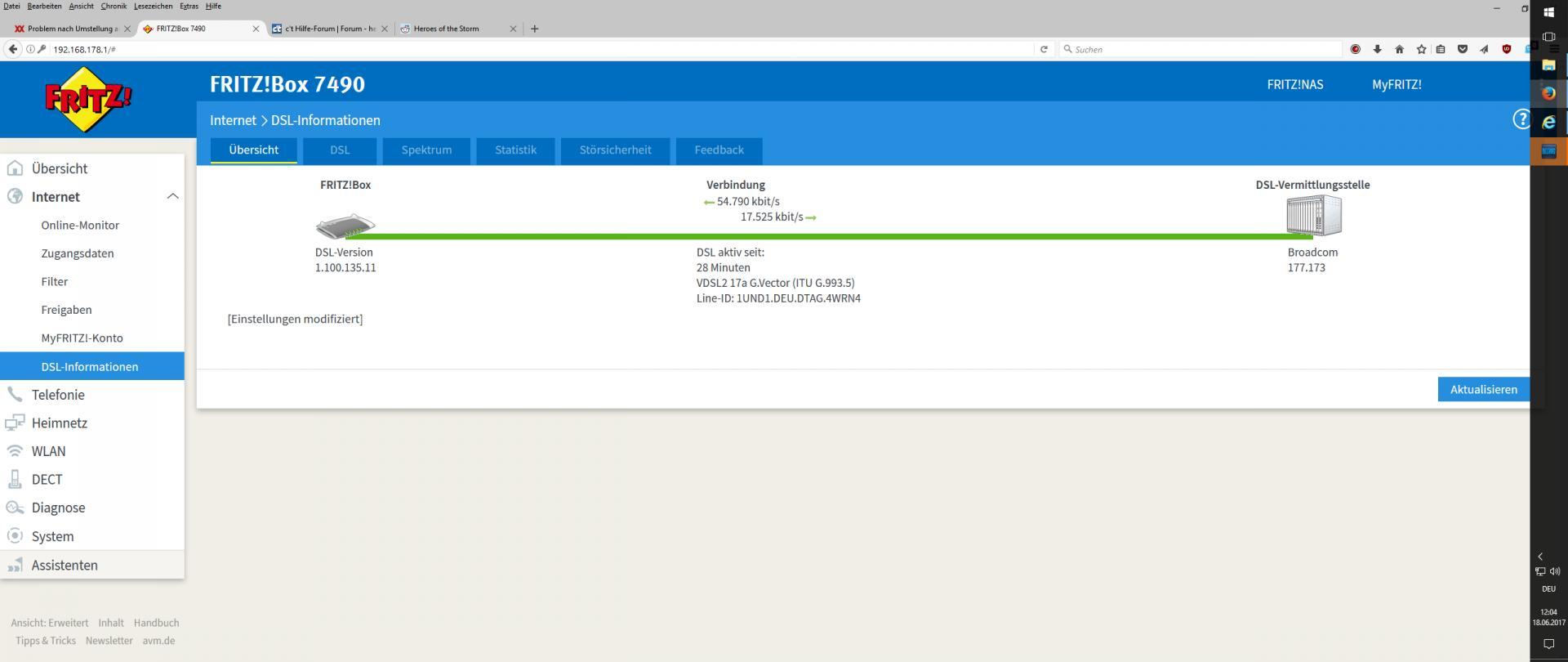Click the DSL-Vermittlungsstelle rack image
This screenshot has height=662, width=1568.
(1313, 217)
